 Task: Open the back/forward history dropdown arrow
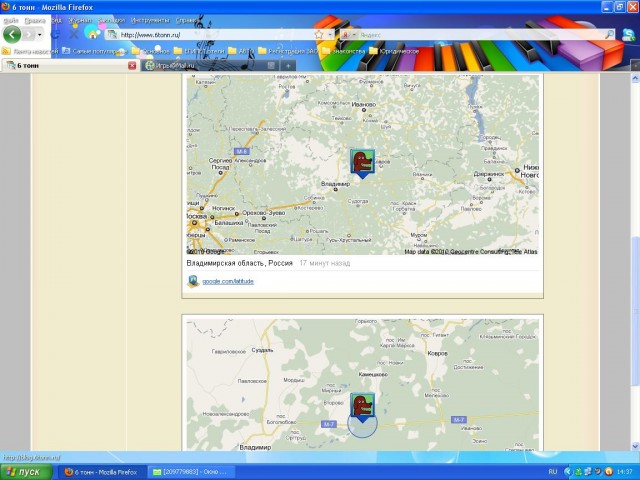pos(40,35)
